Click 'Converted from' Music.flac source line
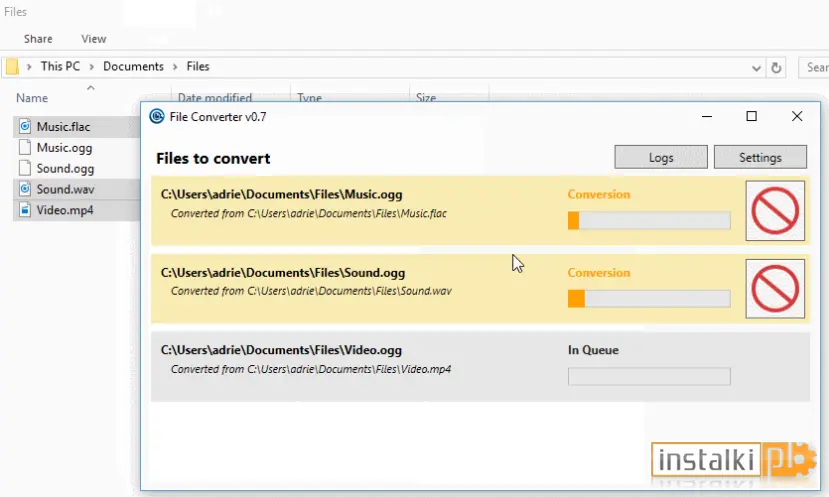Viewport: 829px width, 497px height. pyautogui.click(x=309, y=214)
